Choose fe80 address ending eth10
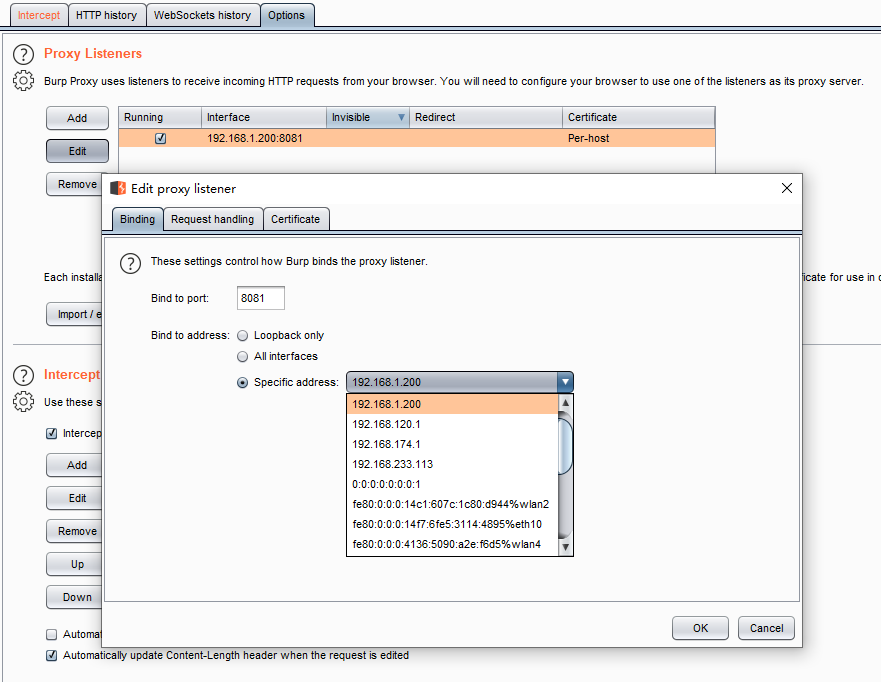 tap(452, 524)
